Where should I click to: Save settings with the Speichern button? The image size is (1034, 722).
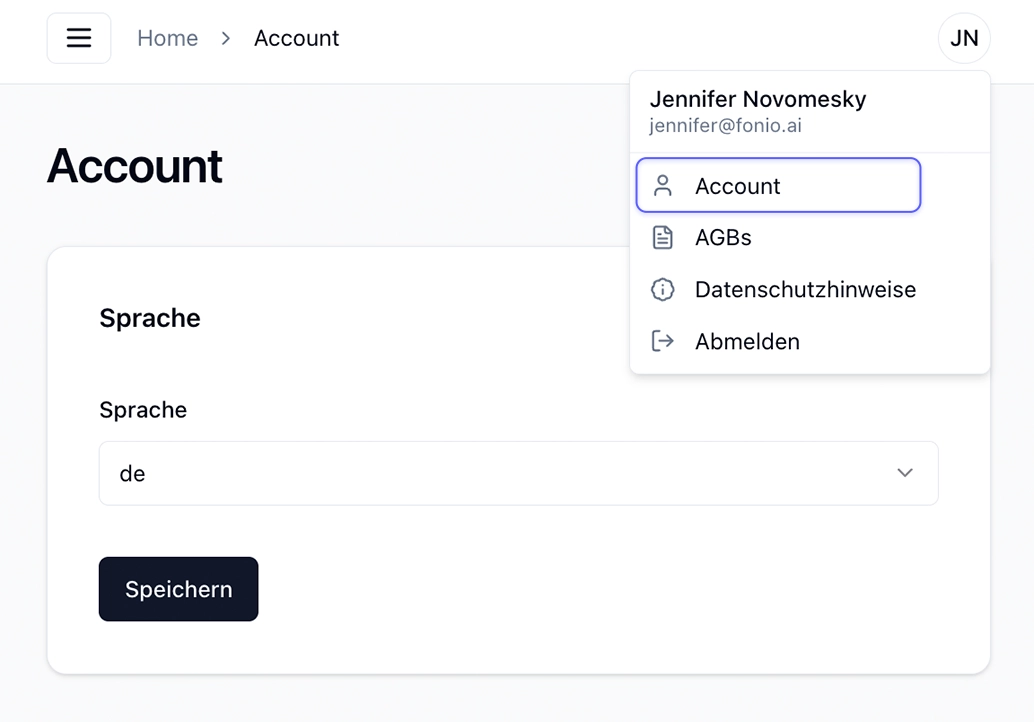click(179, 589)
